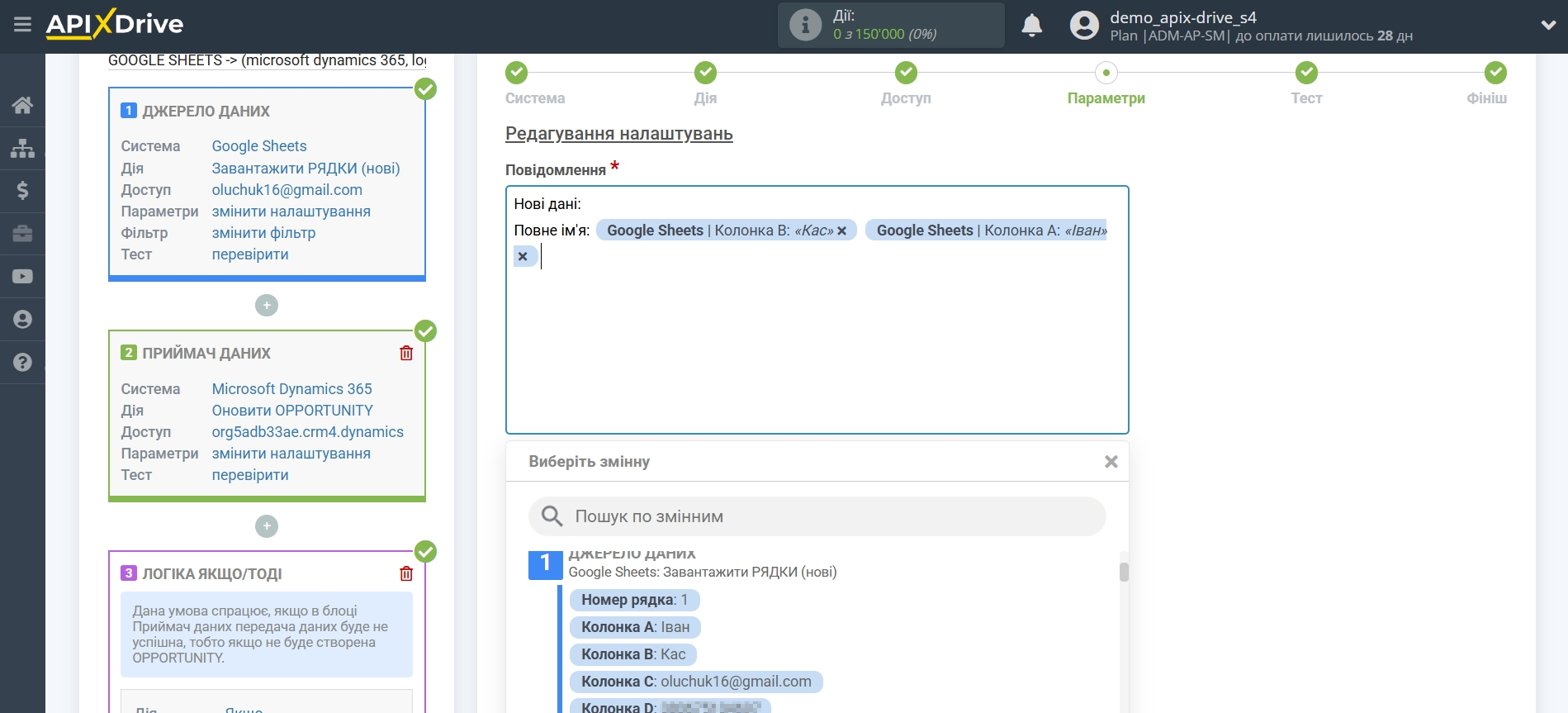Image resolution: width=1568 pixels, height=713 pixels.
Task: Click the actions info icon
Action: click(x=805, y=25)
